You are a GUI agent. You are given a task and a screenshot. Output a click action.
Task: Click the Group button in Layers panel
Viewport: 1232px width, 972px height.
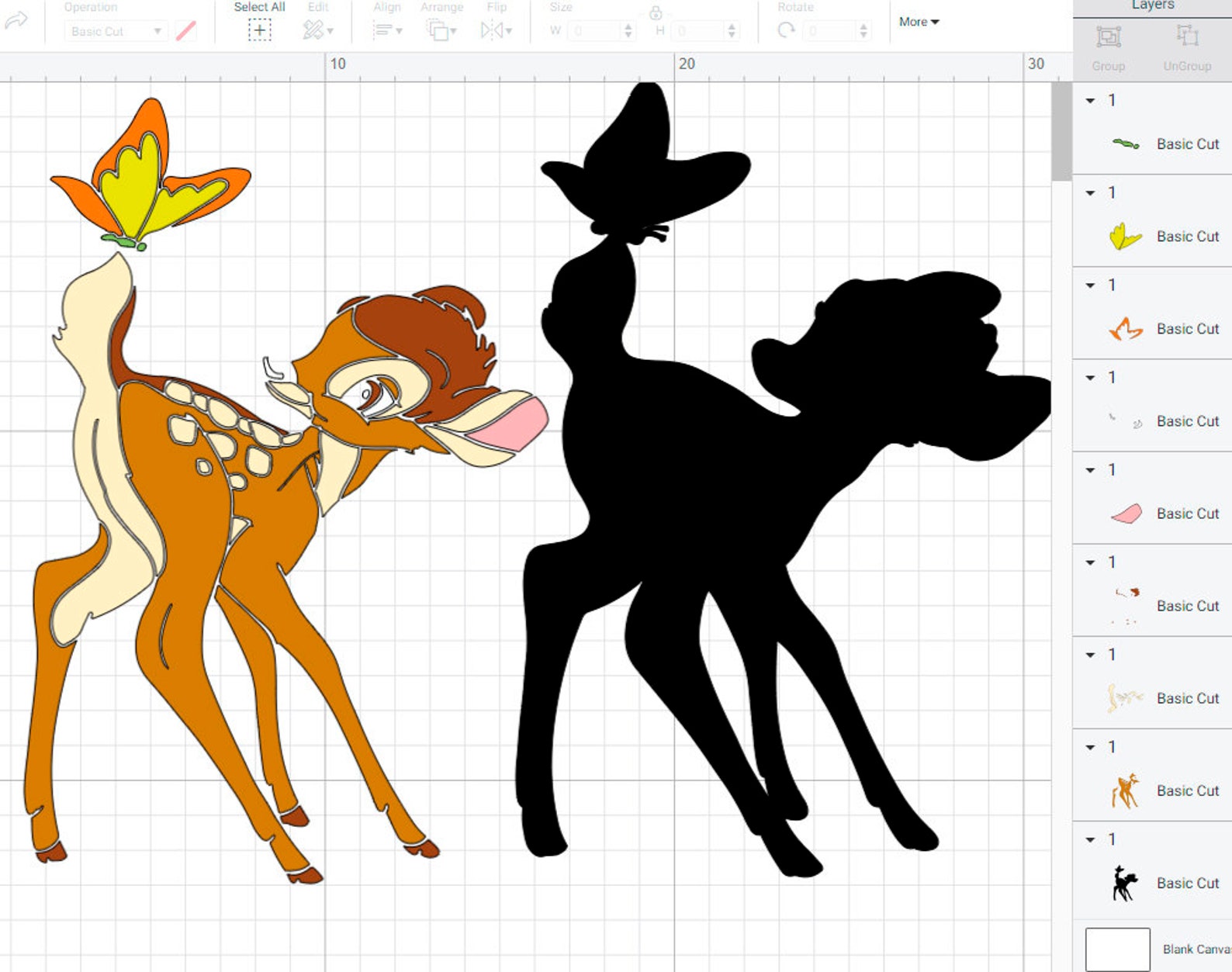click(1108, 48)
